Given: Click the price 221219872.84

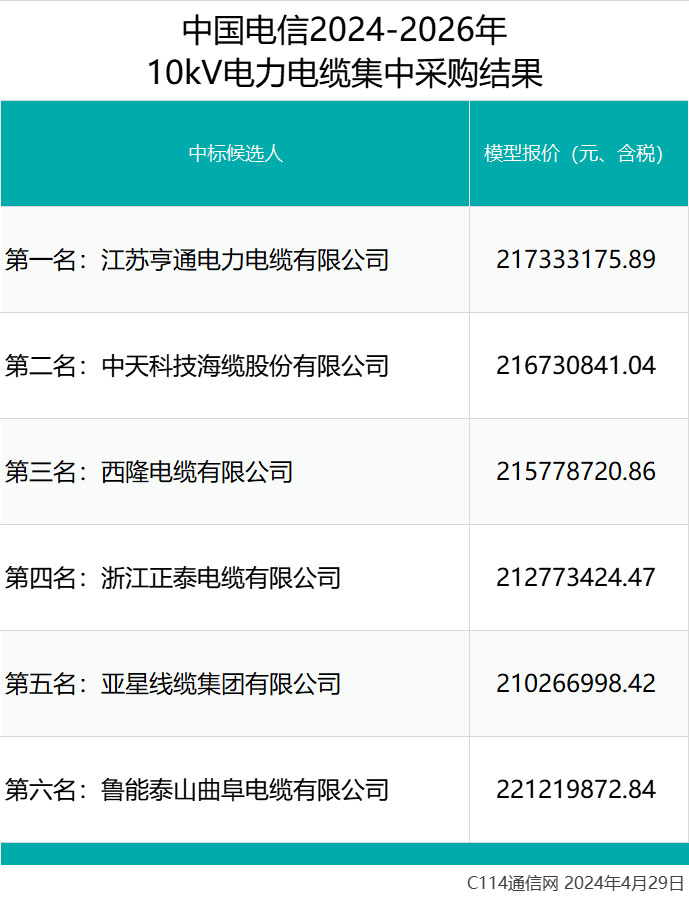Looking at the screenshot, I should pyautogui.click(x=576, y=789).
